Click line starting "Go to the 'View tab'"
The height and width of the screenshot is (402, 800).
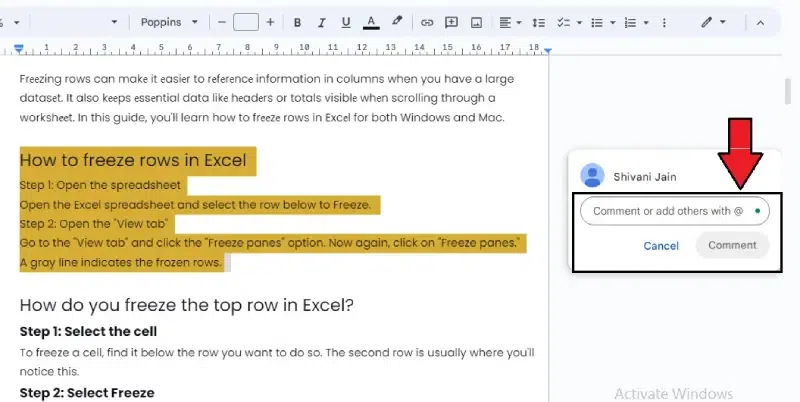269,243
